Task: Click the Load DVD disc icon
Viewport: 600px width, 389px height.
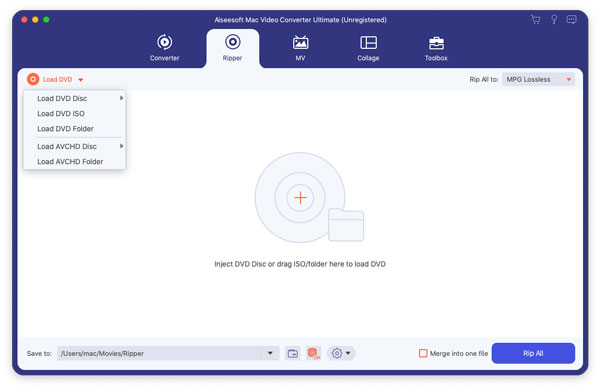Action: pyautogui.click(x=33, y=79)
